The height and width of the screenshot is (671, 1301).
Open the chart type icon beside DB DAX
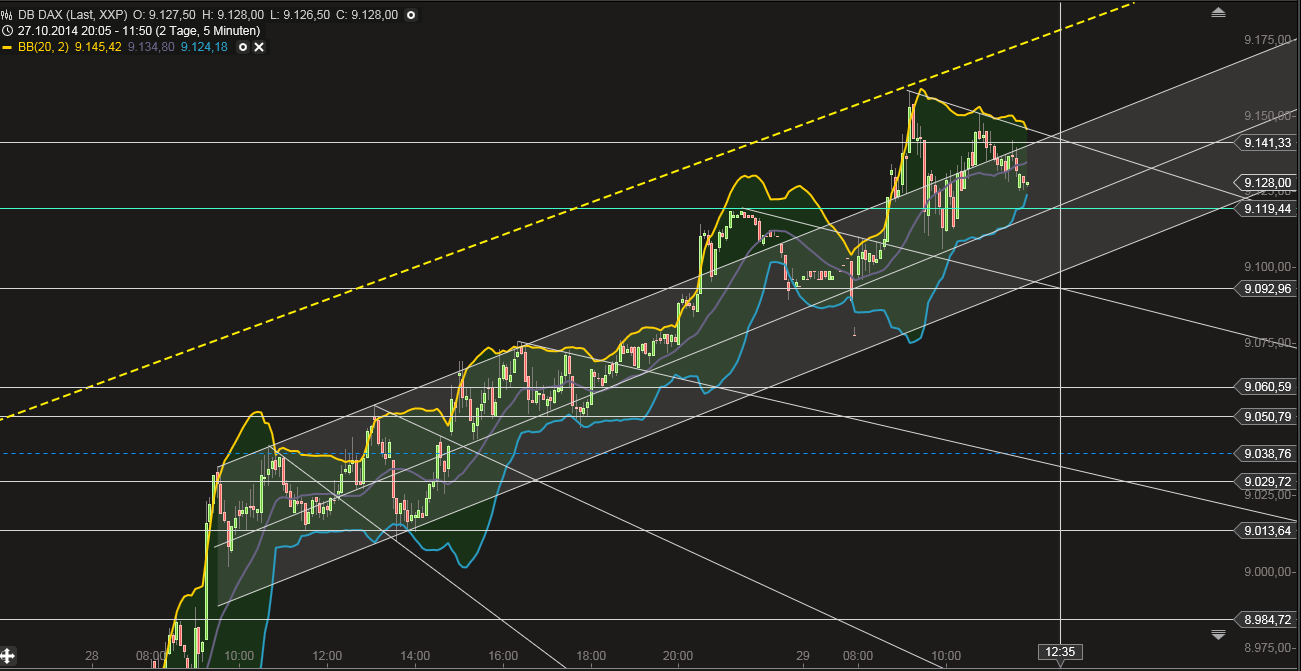pyautogui.click(x=8, y=15)
